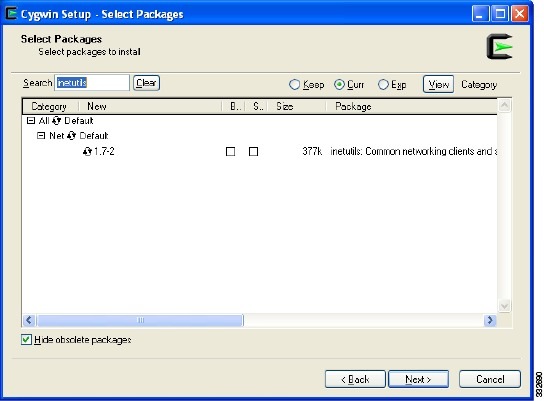The width and height of the screenshot is (544, 401).
Task: Maximize the Cygwin Setup window
Action: [500, 14]
